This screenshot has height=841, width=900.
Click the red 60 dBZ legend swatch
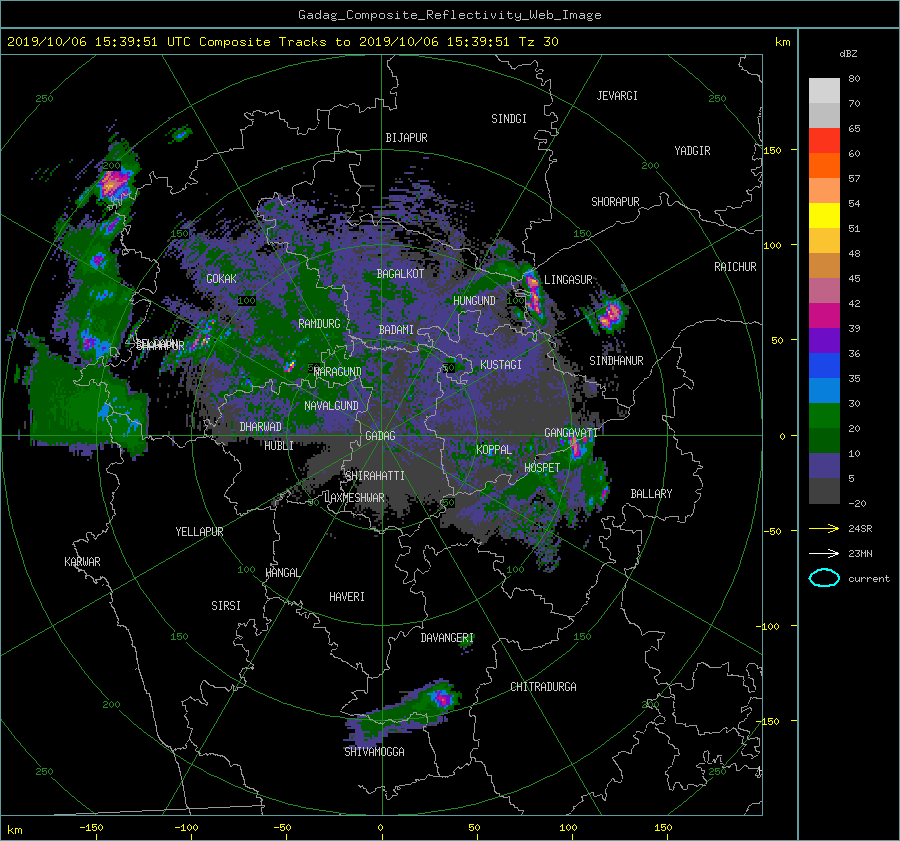(824, 141)
